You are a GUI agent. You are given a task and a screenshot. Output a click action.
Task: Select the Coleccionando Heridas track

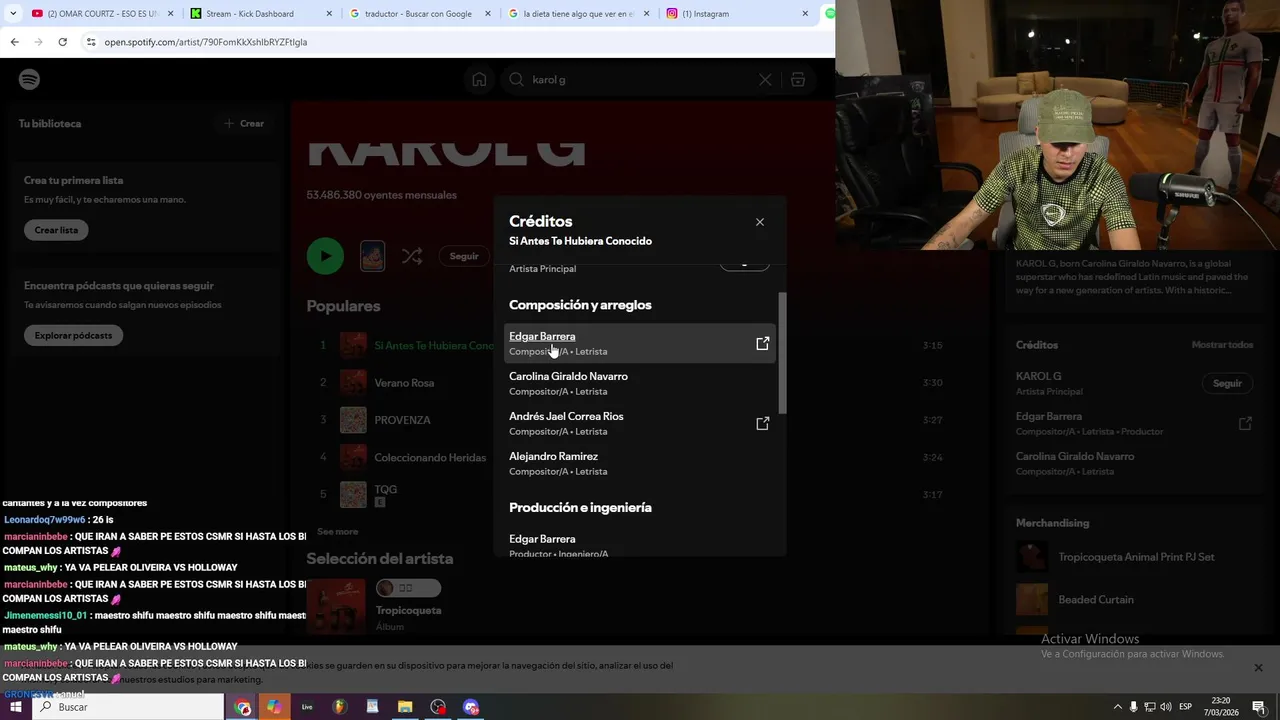(x=430, y=458)
